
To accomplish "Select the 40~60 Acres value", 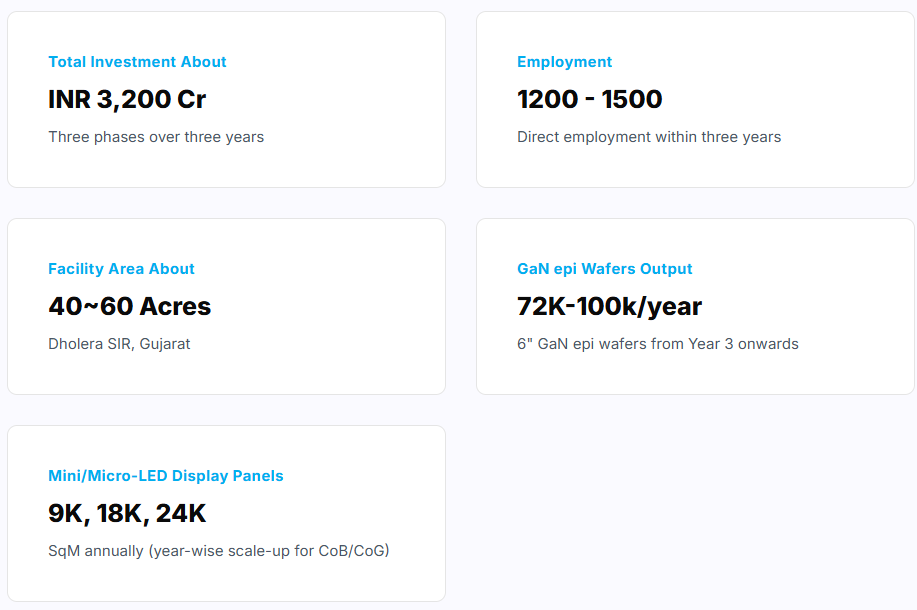I will coord(129,306).
